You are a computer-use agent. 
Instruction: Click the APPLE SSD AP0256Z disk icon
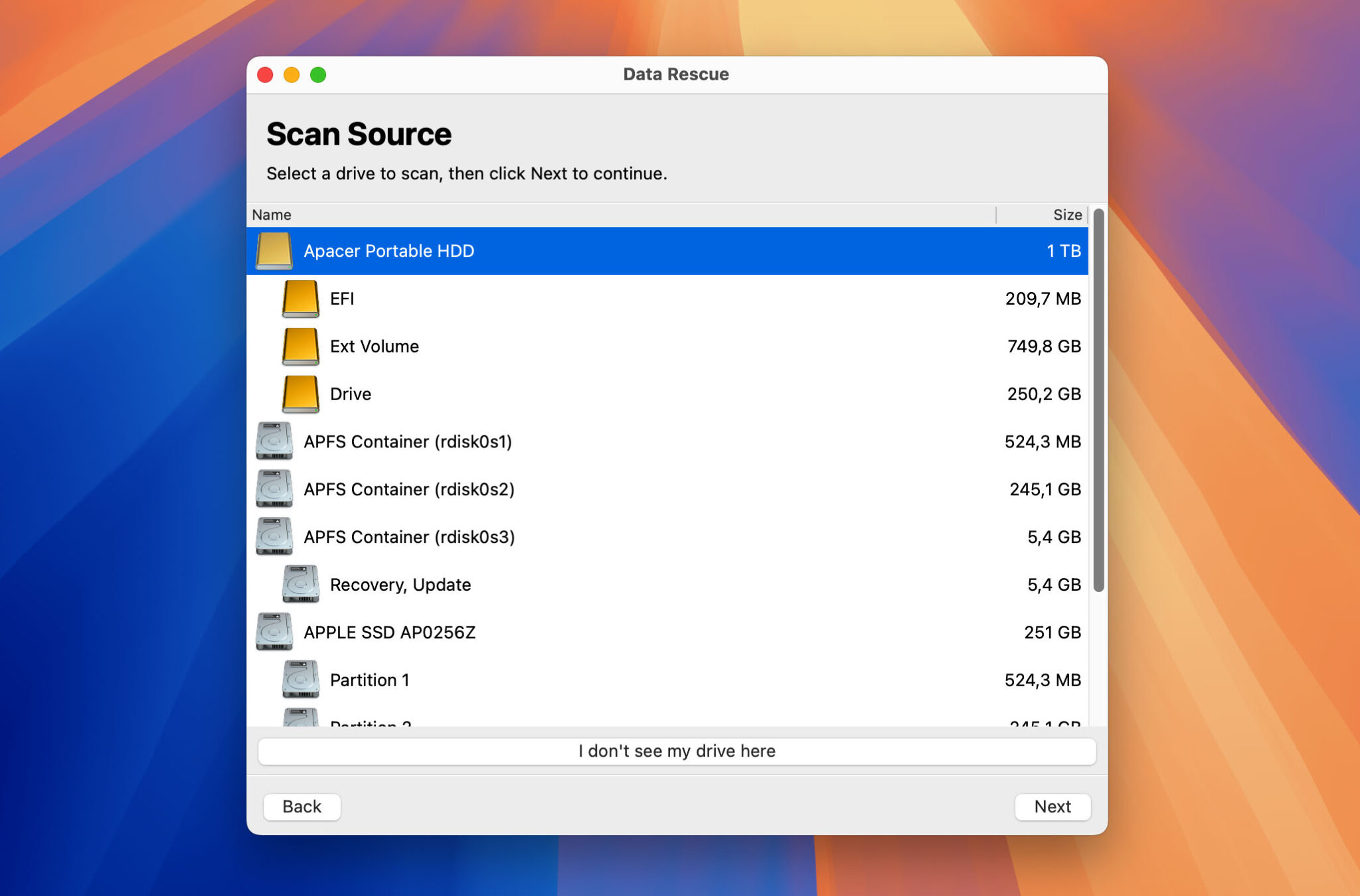[x=274, y=632]
